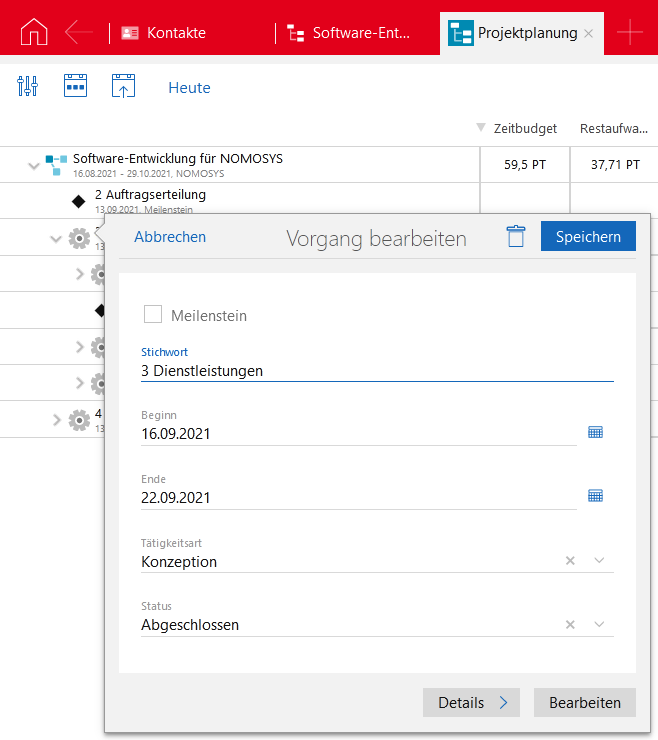Viewport: 658px width, 740px height.
Task: Add a new tab with plus icon
Action: [630, 32]
